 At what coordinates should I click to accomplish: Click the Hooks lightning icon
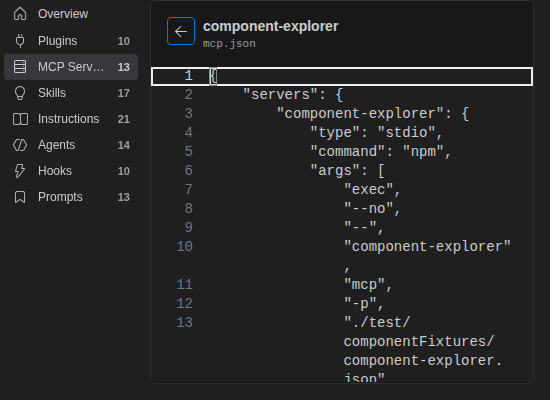(20, 171)
